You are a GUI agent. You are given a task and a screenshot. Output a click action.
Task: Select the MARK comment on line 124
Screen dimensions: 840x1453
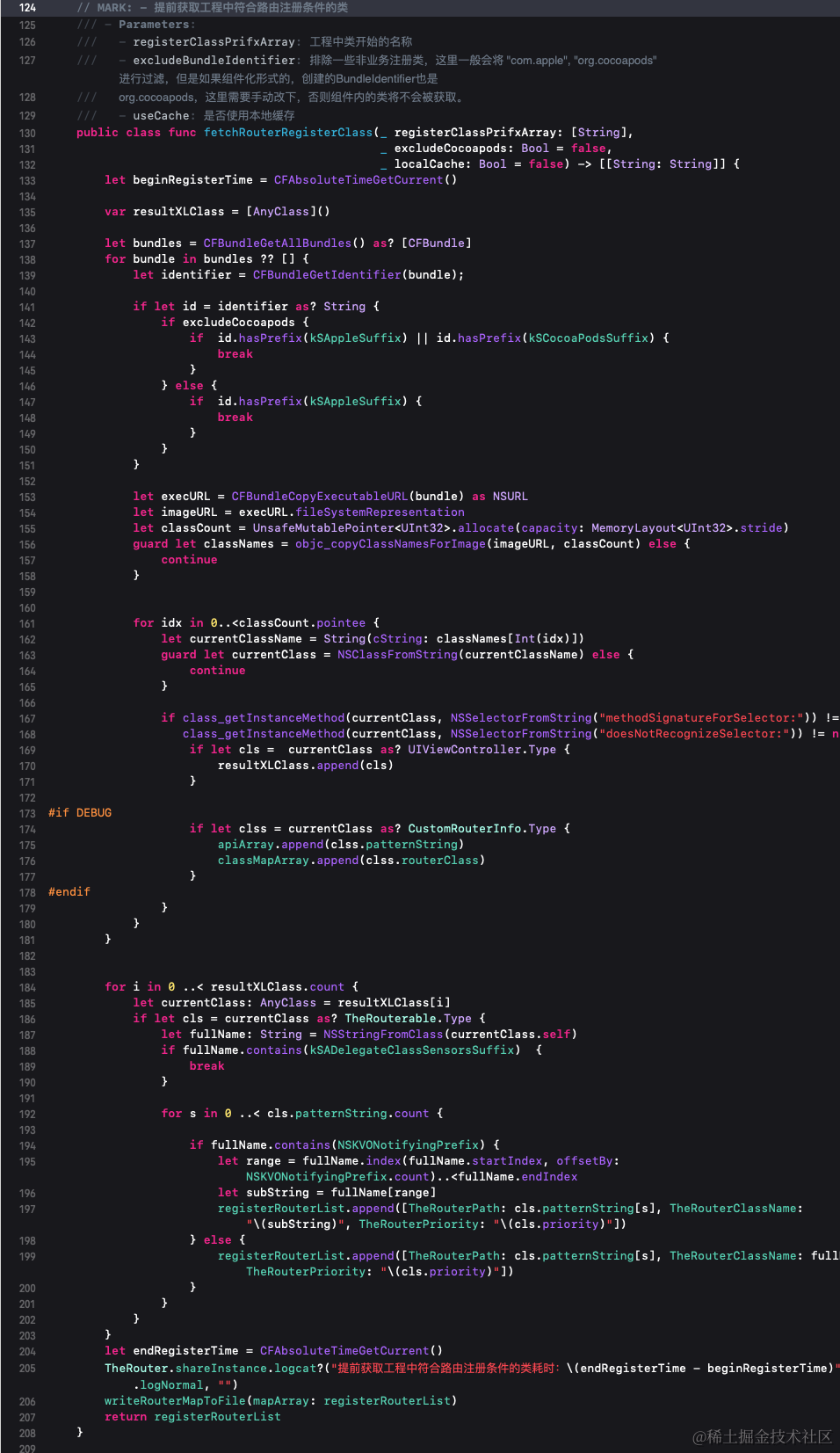click(212, 7)
